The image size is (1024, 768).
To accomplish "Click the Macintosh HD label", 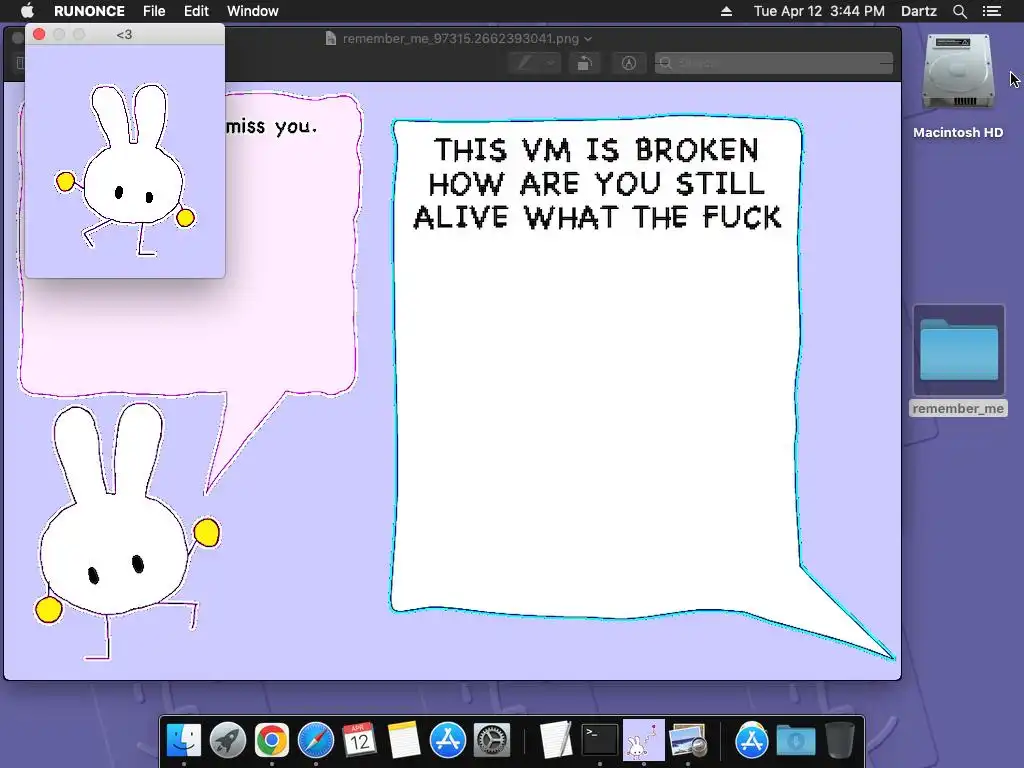I will click(x=958, y=133).
